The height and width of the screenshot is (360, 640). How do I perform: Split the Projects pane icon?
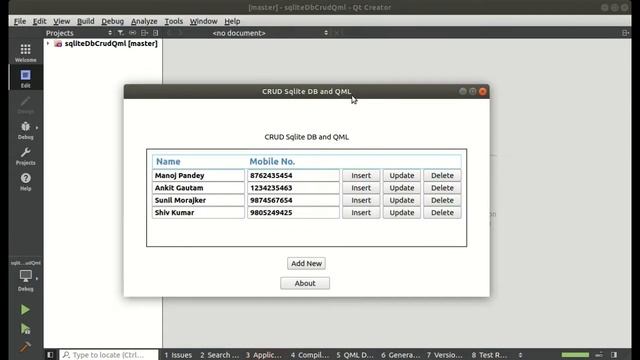tap(144, 33)
